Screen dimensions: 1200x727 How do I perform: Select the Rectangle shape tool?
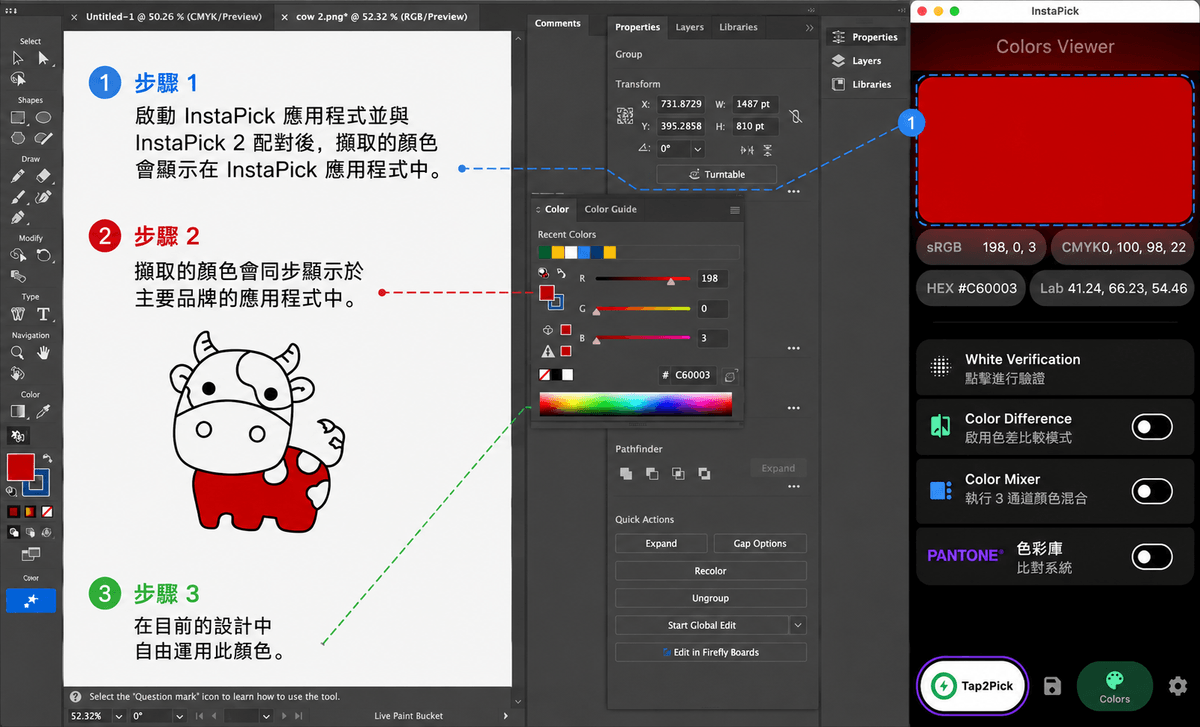(x=18, y=117)
